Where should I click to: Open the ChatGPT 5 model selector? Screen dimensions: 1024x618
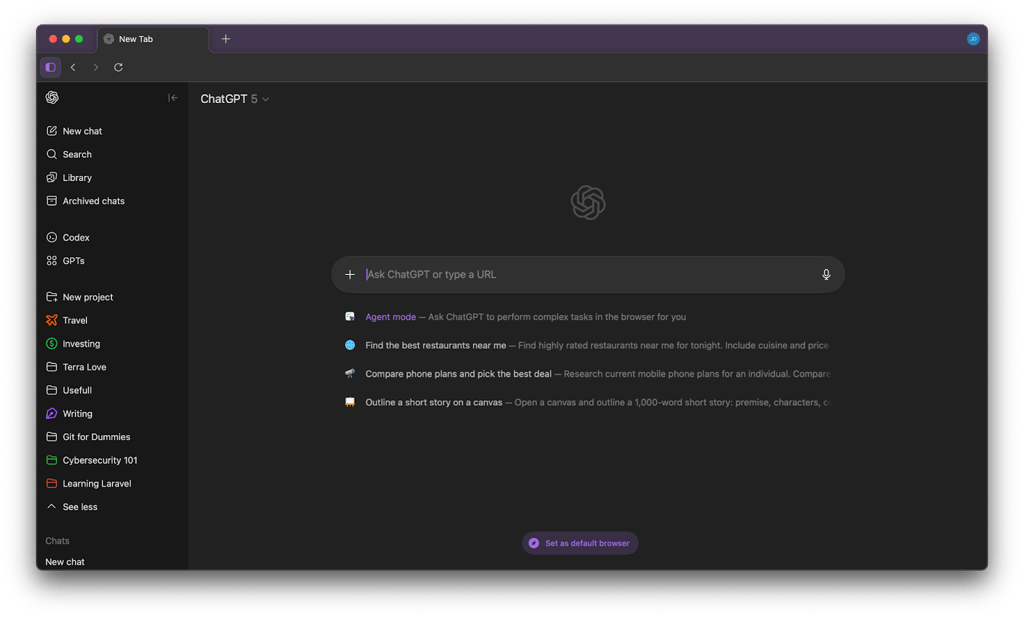tap(234, 99)
